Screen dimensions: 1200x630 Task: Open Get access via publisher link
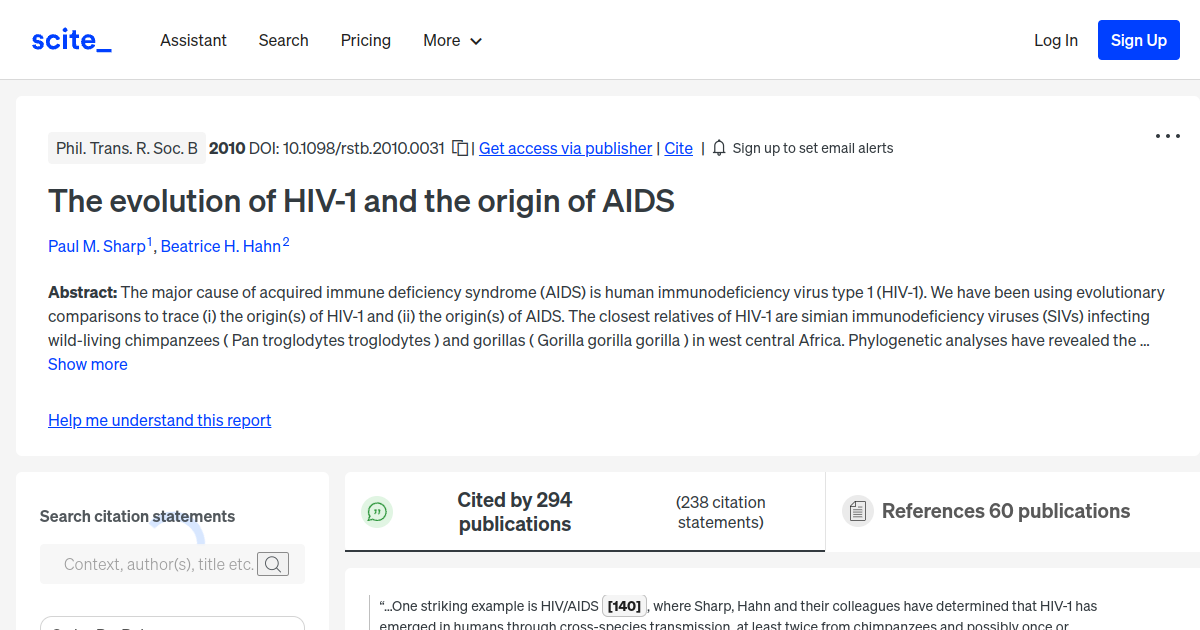(x=565, y=148)
